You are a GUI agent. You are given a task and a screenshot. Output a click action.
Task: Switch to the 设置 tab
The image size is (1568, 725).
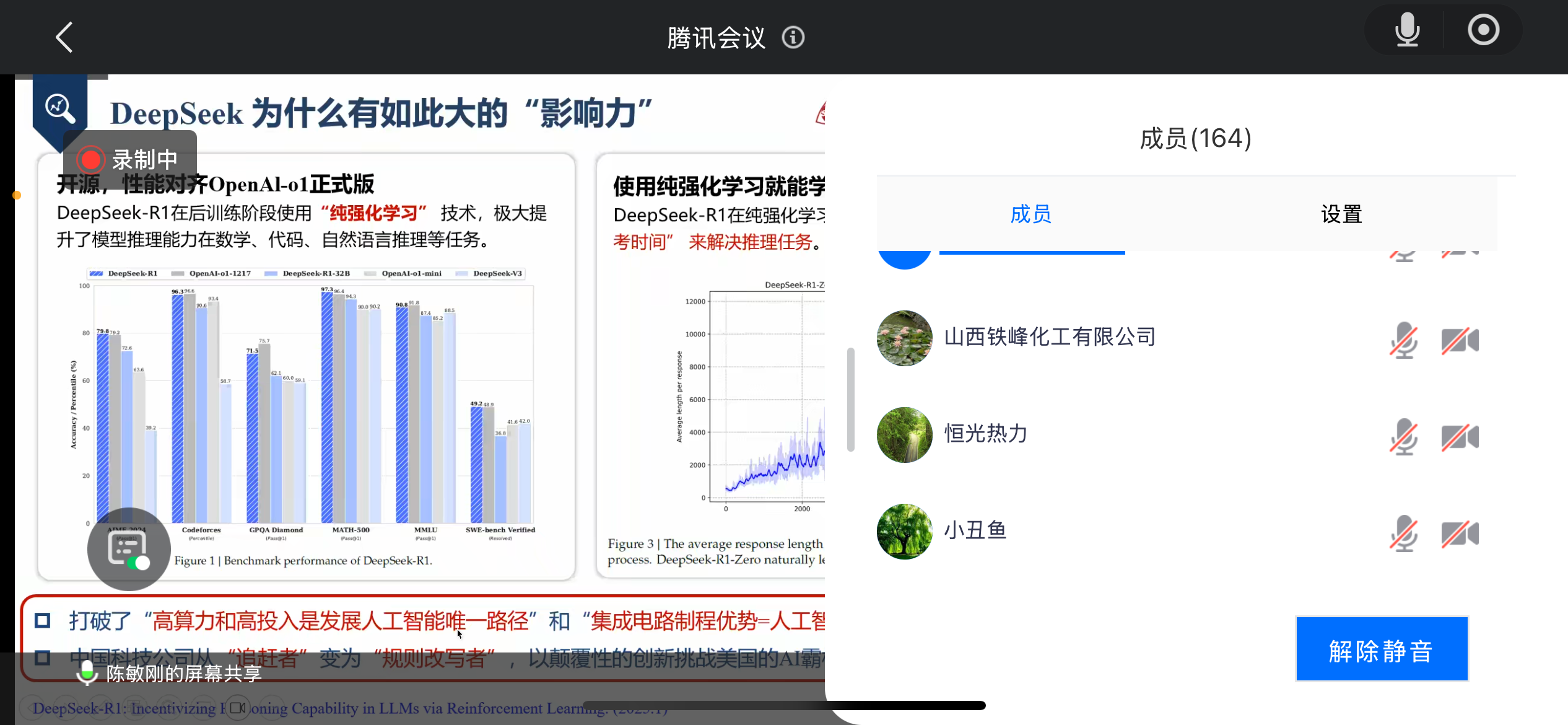[1341, 214]
